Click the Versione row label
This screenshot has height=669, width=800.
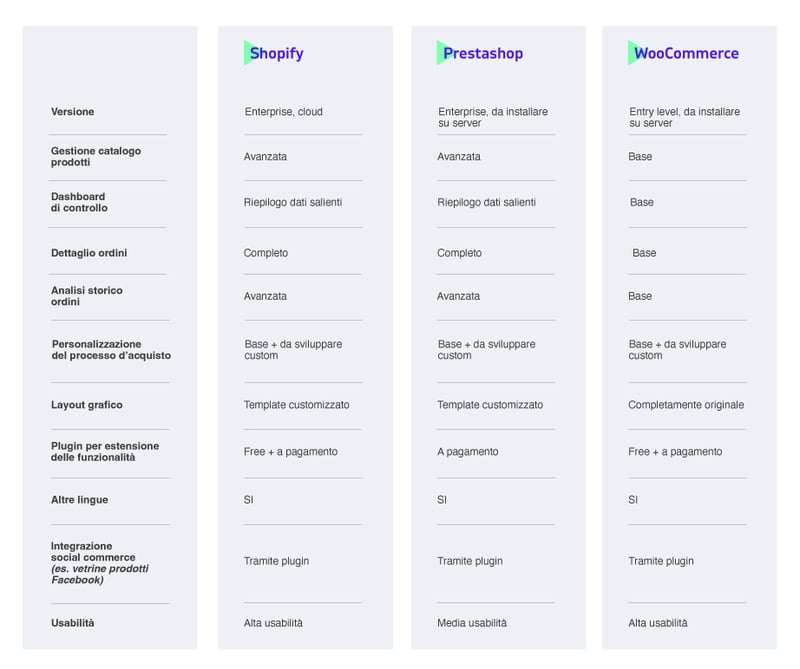tap(72, 112)
